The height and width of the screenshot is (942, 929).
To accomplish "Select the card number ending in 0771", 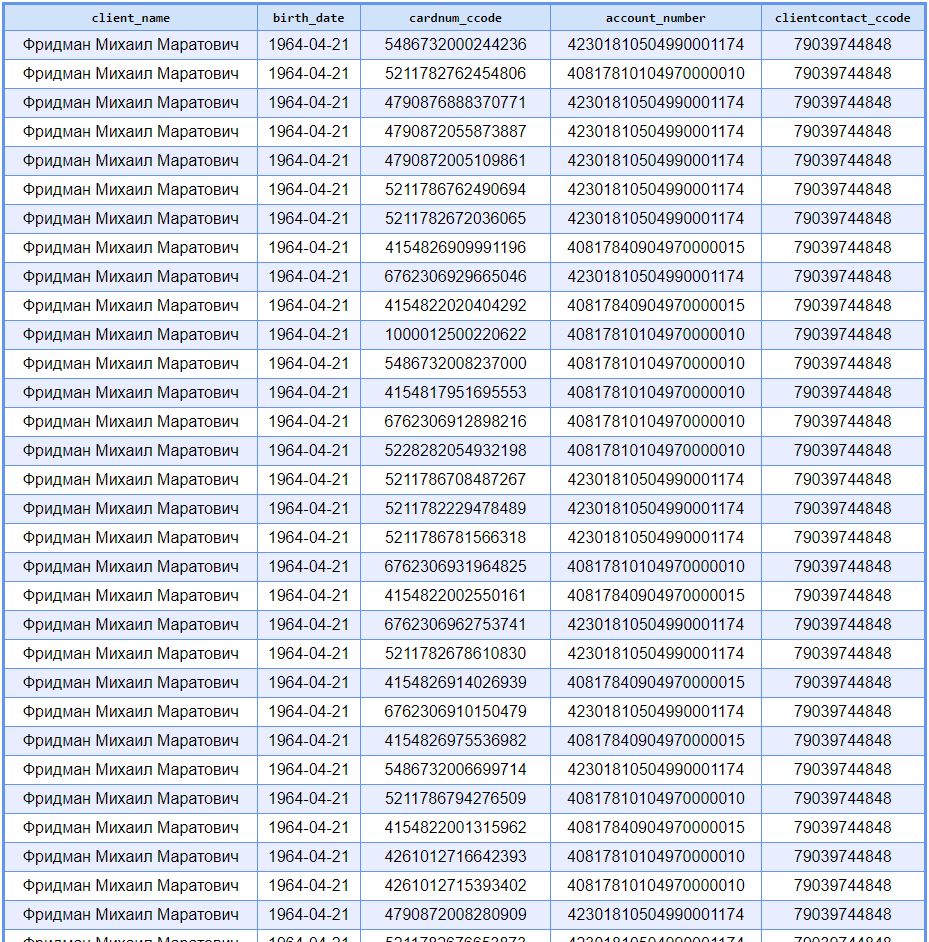I will (455, 103).
